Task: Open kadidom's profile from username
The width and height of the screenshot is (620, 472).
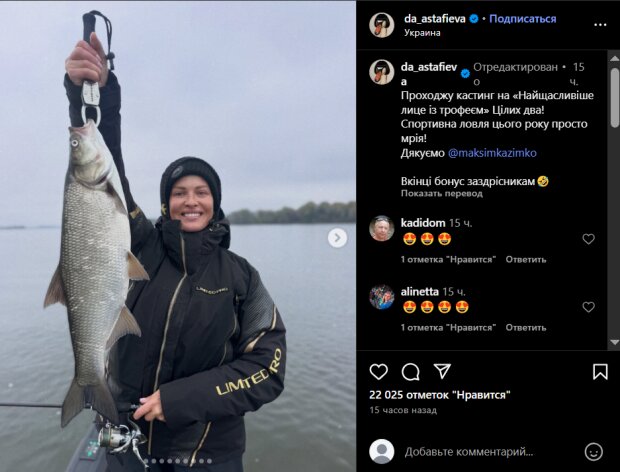Action: 423,223
